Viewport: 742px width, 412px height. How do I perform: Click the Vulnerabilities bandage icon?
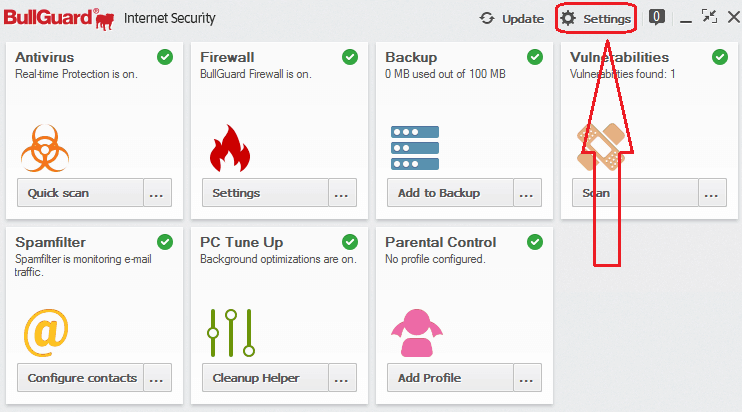point(601,147)
